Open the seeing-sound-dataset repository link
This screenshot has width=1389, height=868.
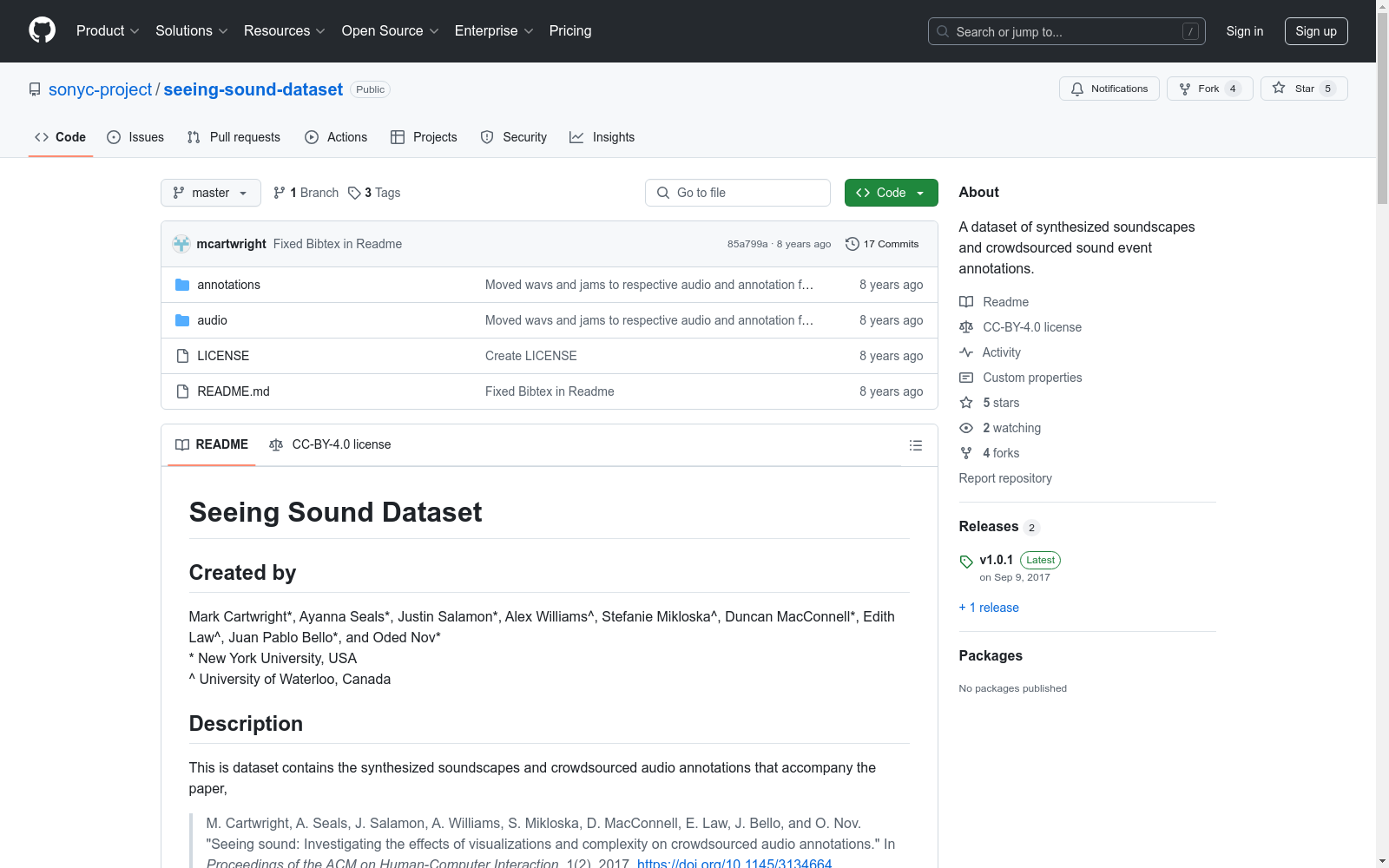(x=253, y=89)
